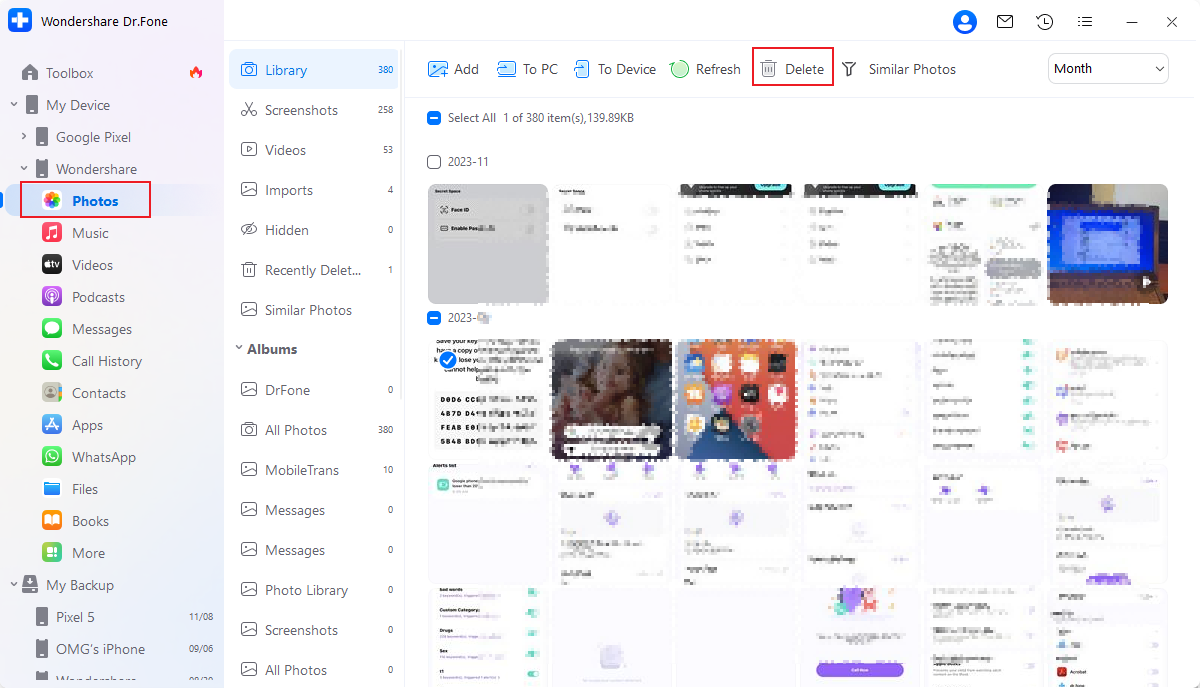Switch to the Recently Deleted view
This screenshot has height=688, width=1200.
pyautogui.click(x=310, y=269)
